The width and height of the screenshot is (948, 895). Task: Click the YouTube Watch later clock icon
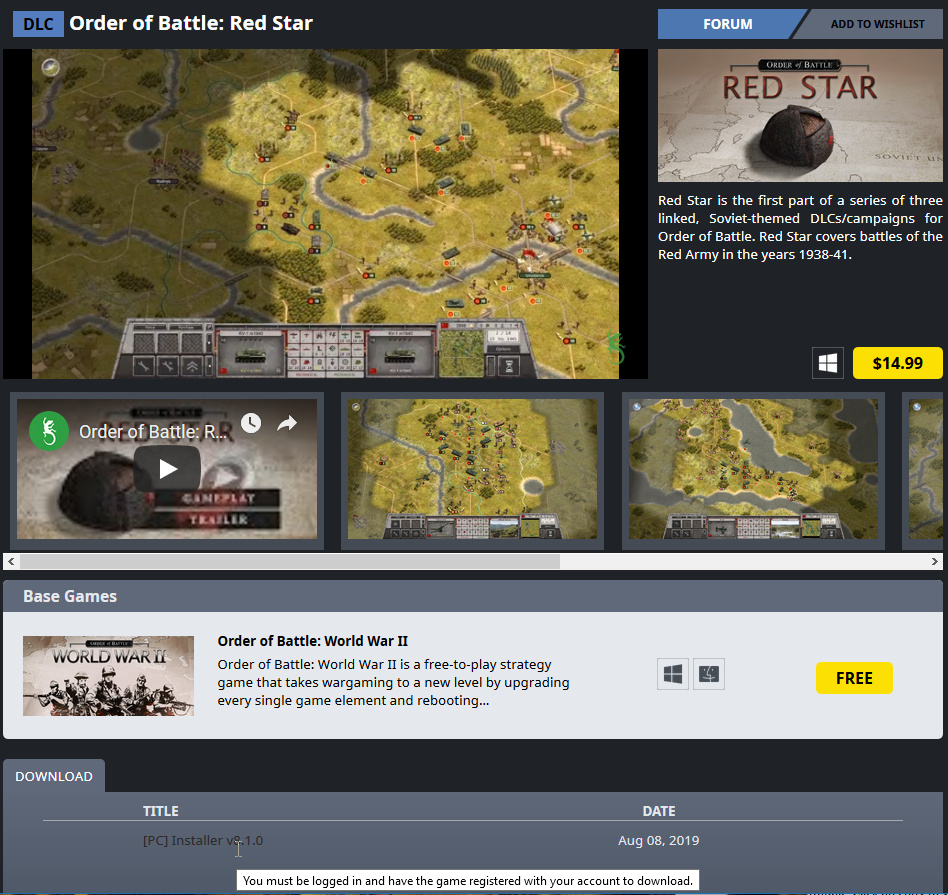click(250, 423)
